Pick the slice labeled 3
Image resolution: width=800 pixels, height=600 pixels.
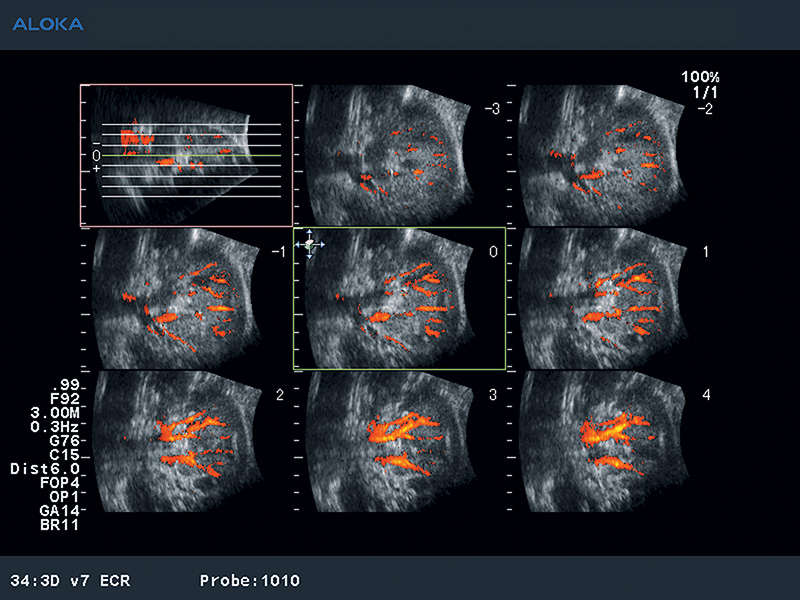400,440
